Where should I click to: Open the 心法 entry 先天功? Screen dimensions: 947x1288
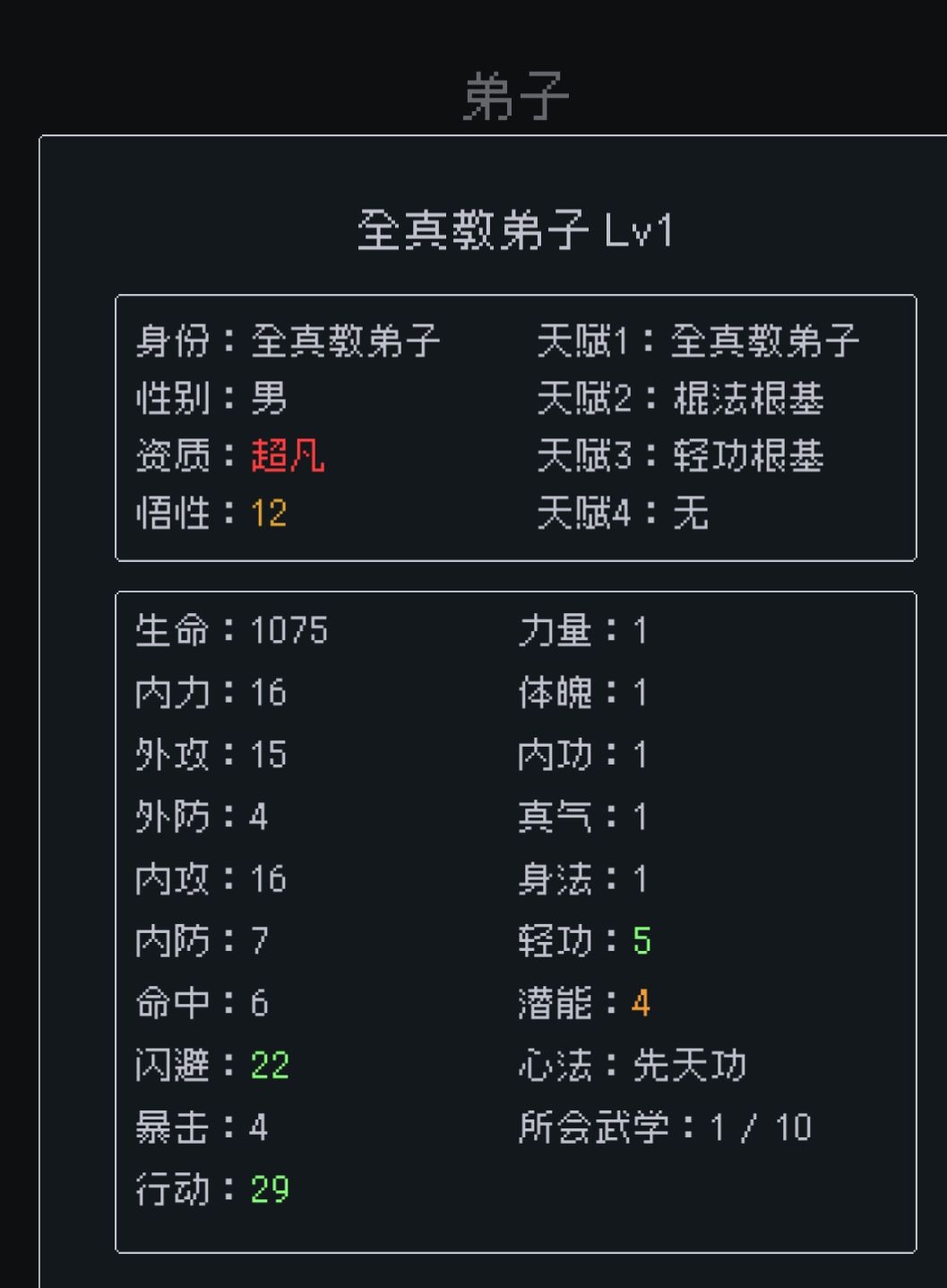[x=689, y=1065]
